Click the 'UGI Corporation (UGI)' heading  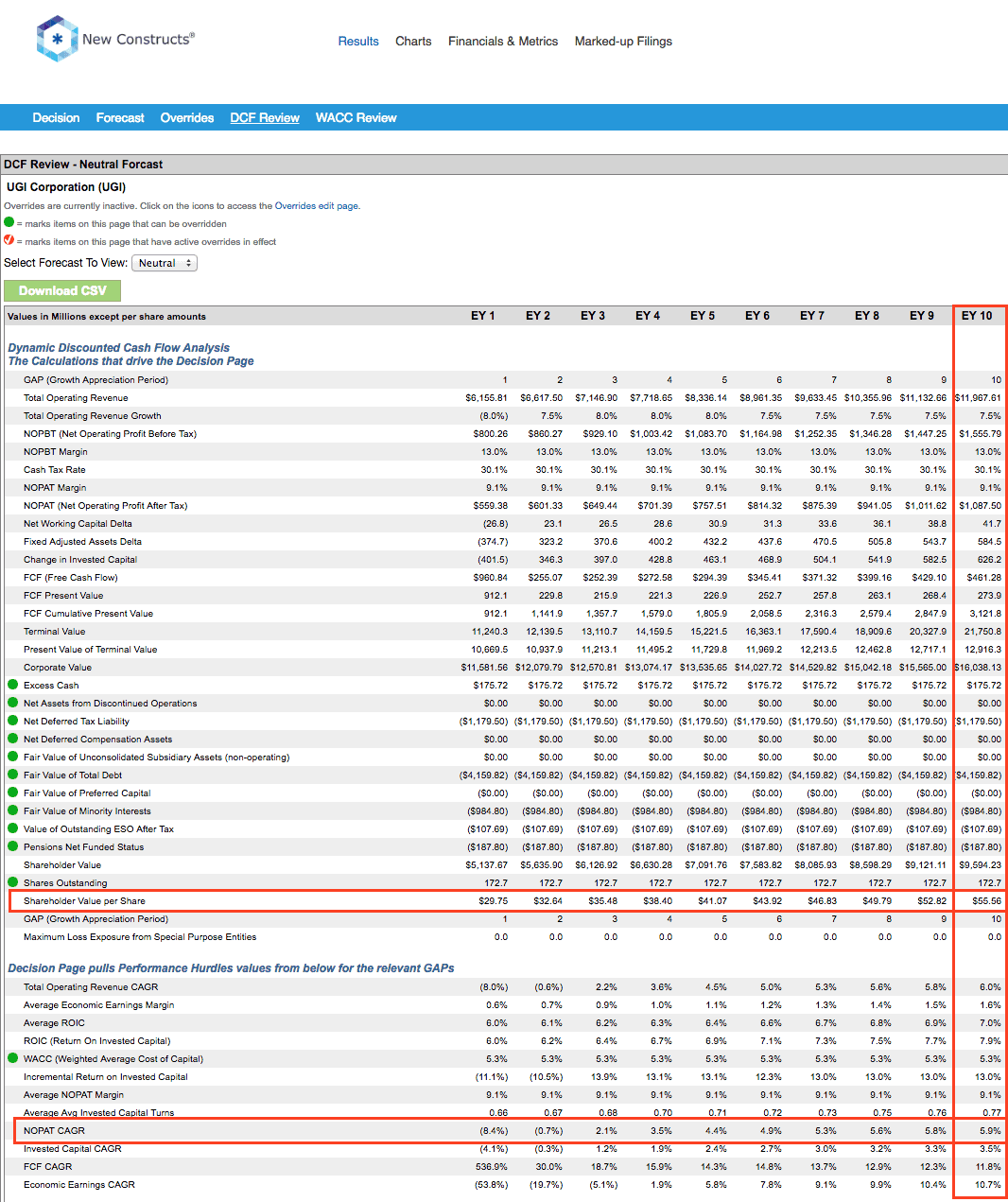coord(66,187)
